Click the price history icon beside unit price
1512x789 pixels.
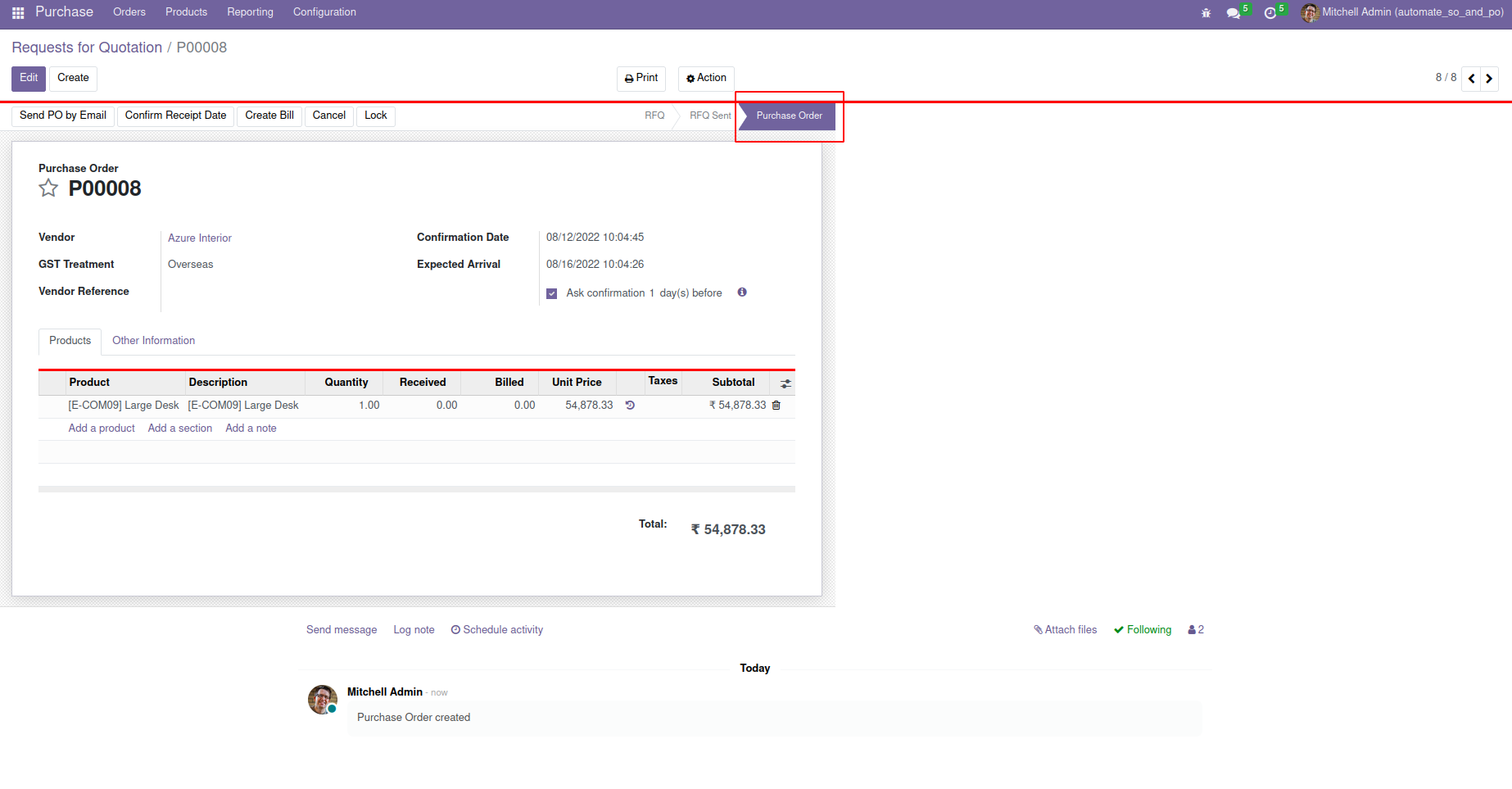[630, 406]
